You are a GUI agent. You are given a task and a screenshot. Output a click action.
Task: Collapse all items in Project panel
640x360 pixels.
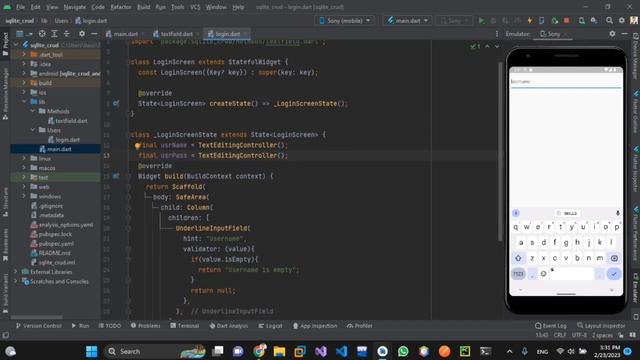(67, 34)
